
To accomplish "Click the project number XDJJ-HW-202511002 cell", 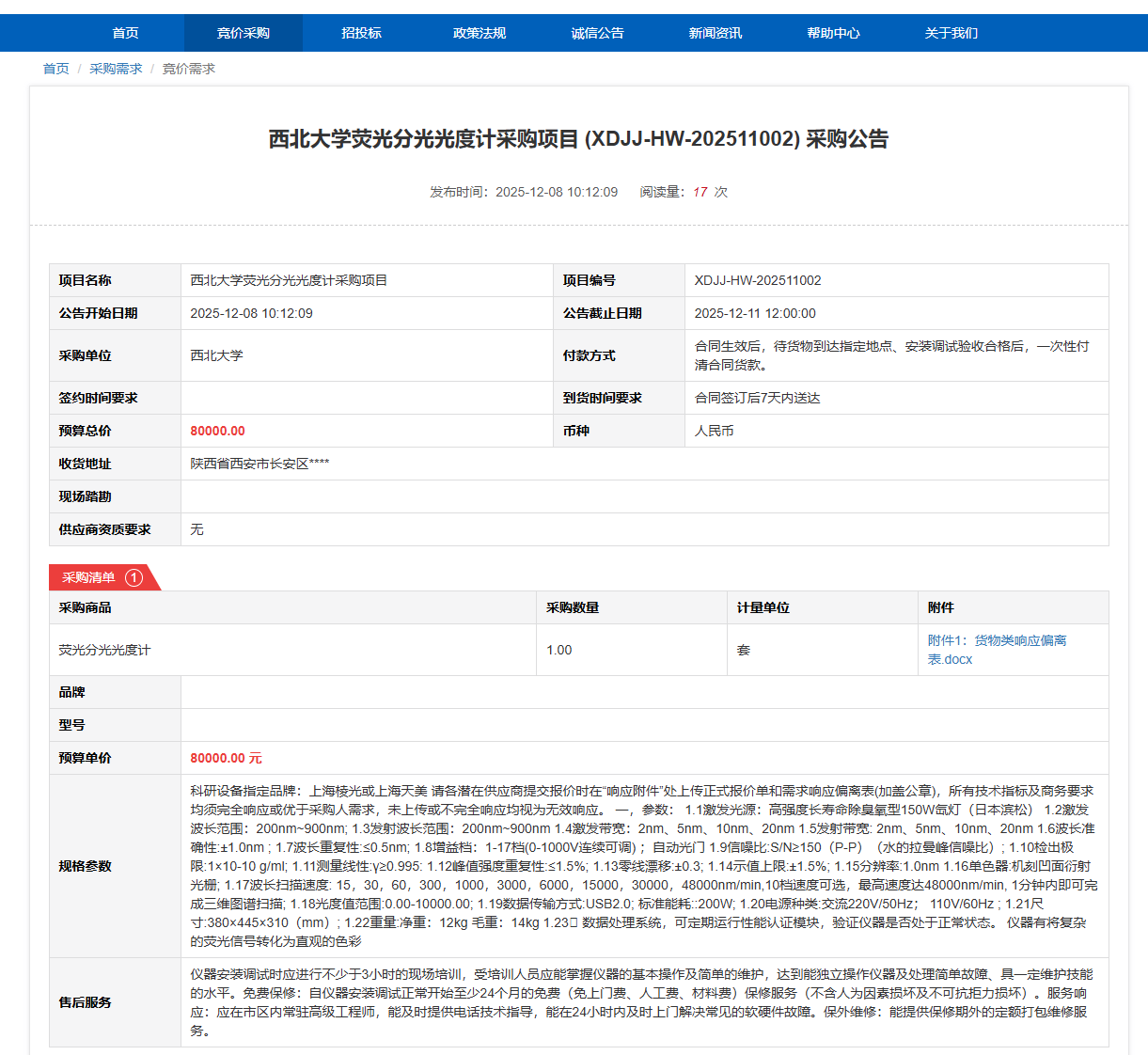I will point(758,280).
